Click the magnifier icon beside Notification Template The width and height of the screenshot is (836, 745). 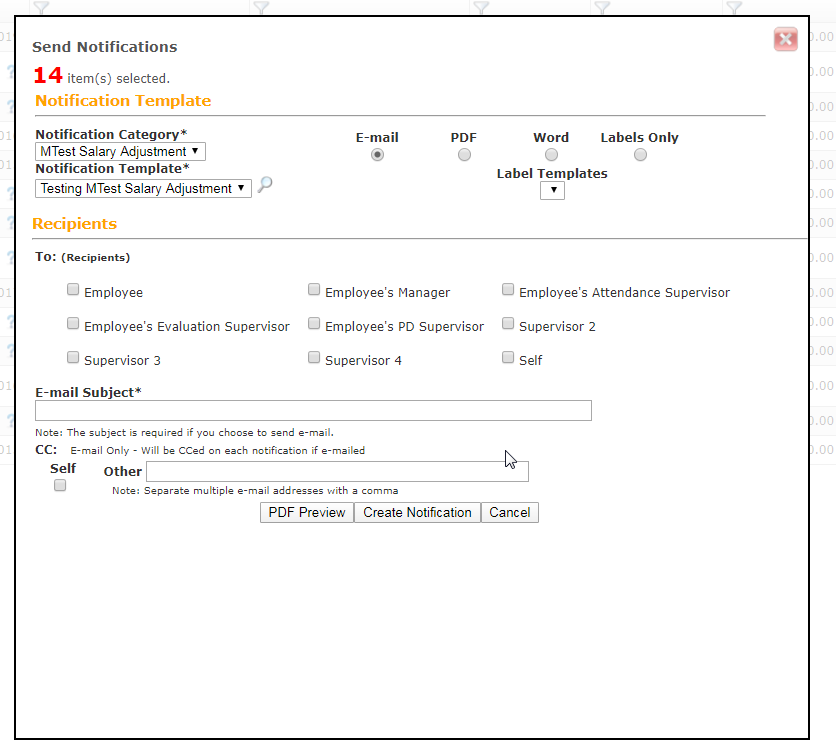[265, 185]
